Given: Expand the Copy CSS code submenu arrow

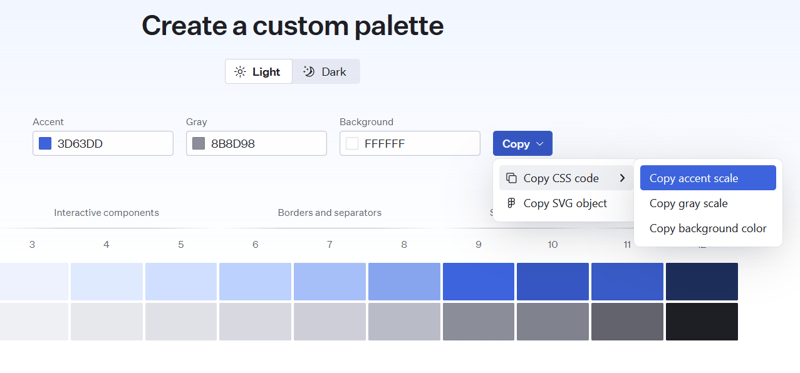Looking at the screenshot, I should coord(622,178).
